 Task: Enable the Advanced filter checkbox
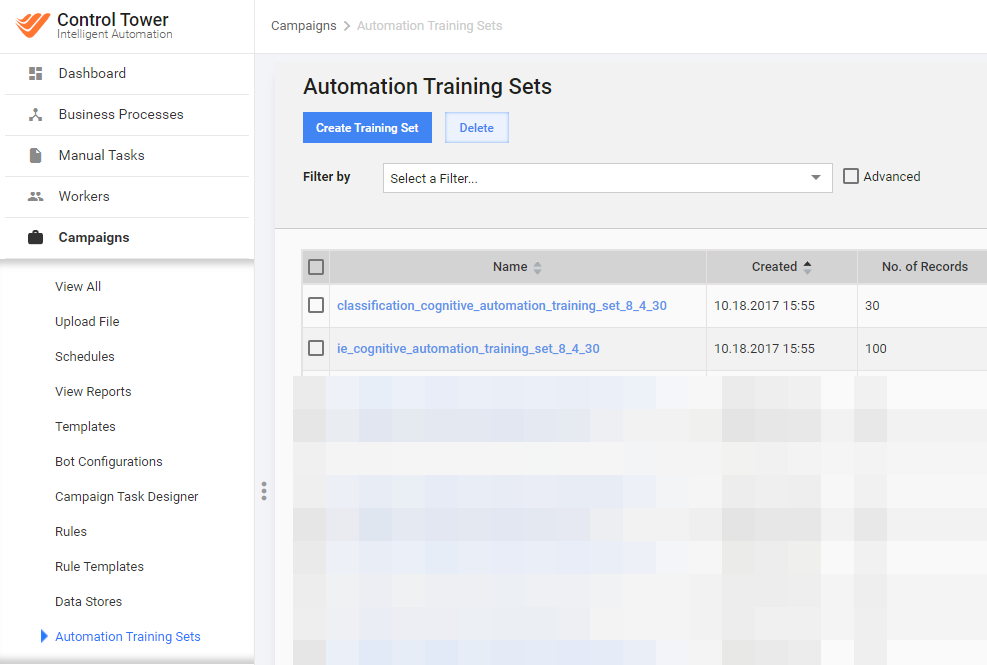[850, 176]
